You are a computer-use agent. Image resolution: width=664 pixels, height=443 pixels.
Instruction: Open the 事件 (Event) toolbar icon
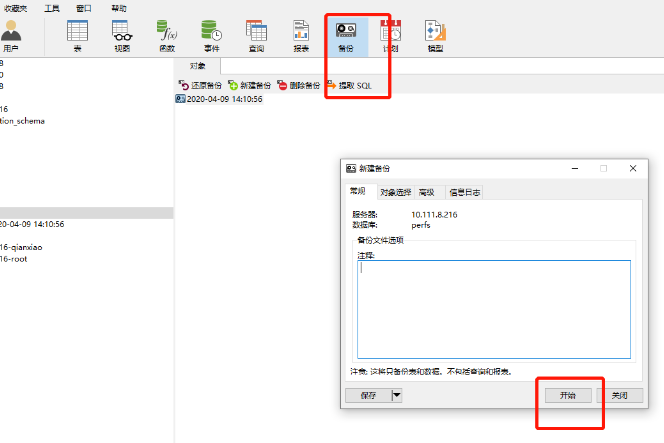[x=211, y=36]
